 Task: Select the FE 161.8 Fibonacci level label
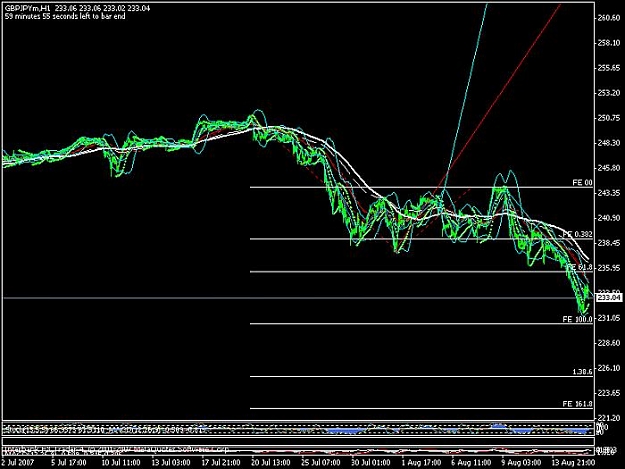(x=578, y=404)
